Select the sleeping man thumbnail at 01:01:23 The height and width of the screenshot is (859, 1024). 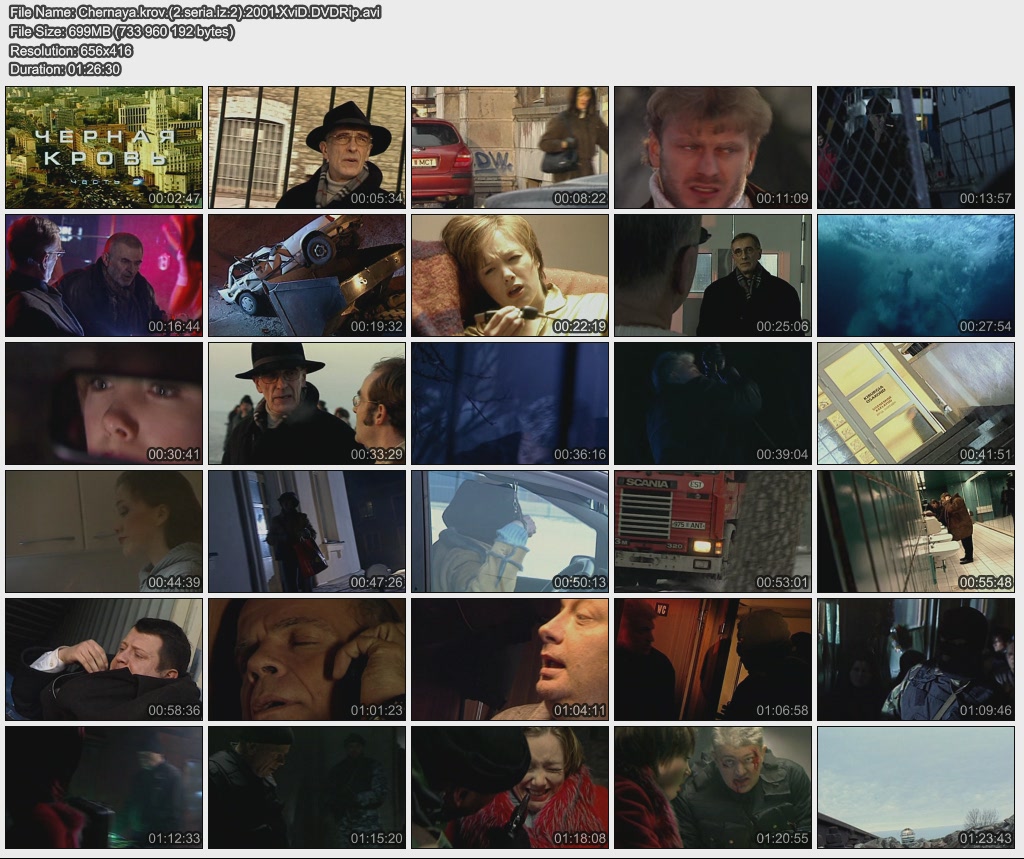[307, 660]
